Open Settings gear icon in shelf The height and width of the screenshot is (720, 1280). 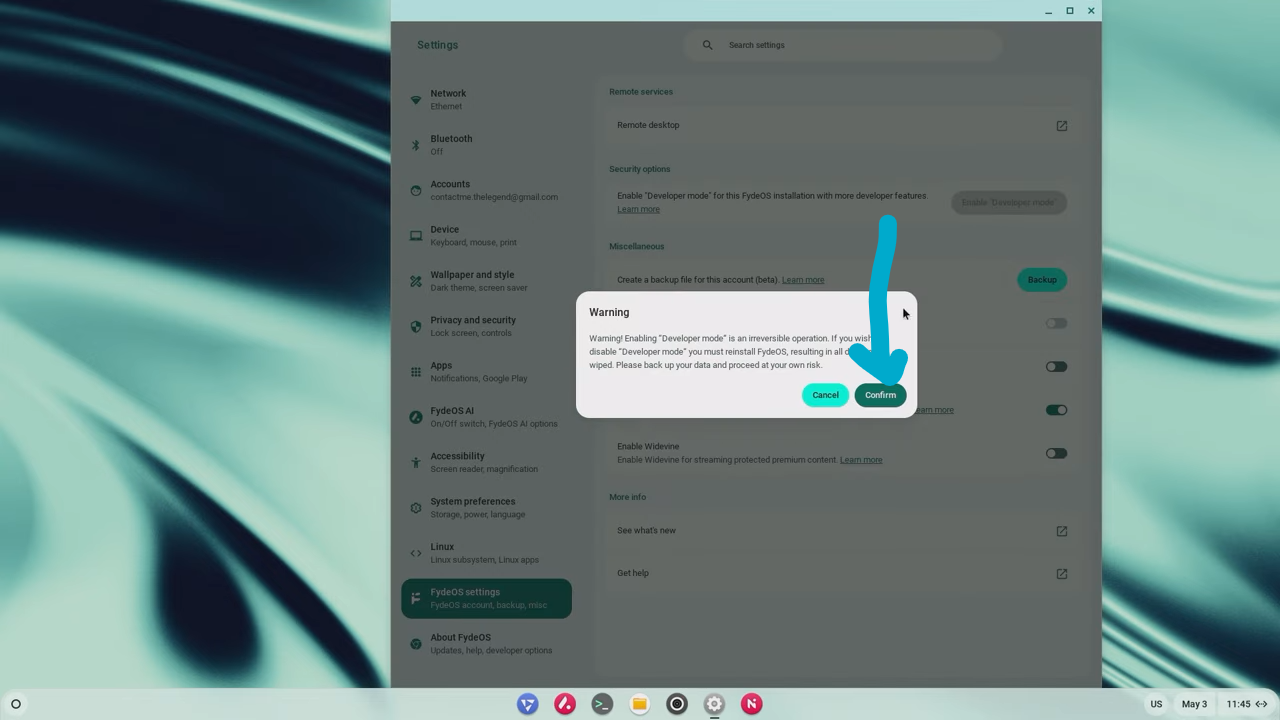[x=714, y=704]
